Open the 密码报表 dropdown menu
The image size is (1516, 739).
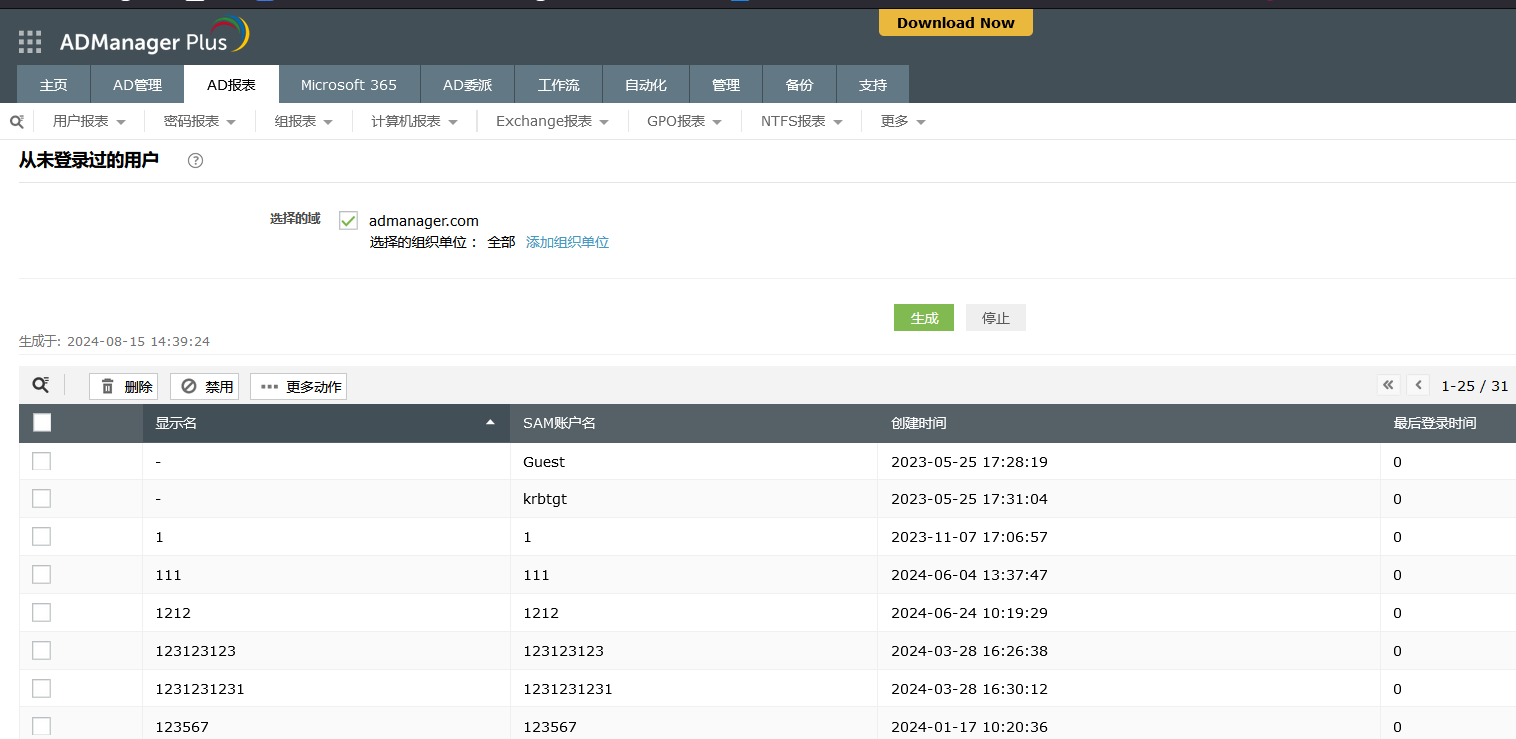[199, 121]
